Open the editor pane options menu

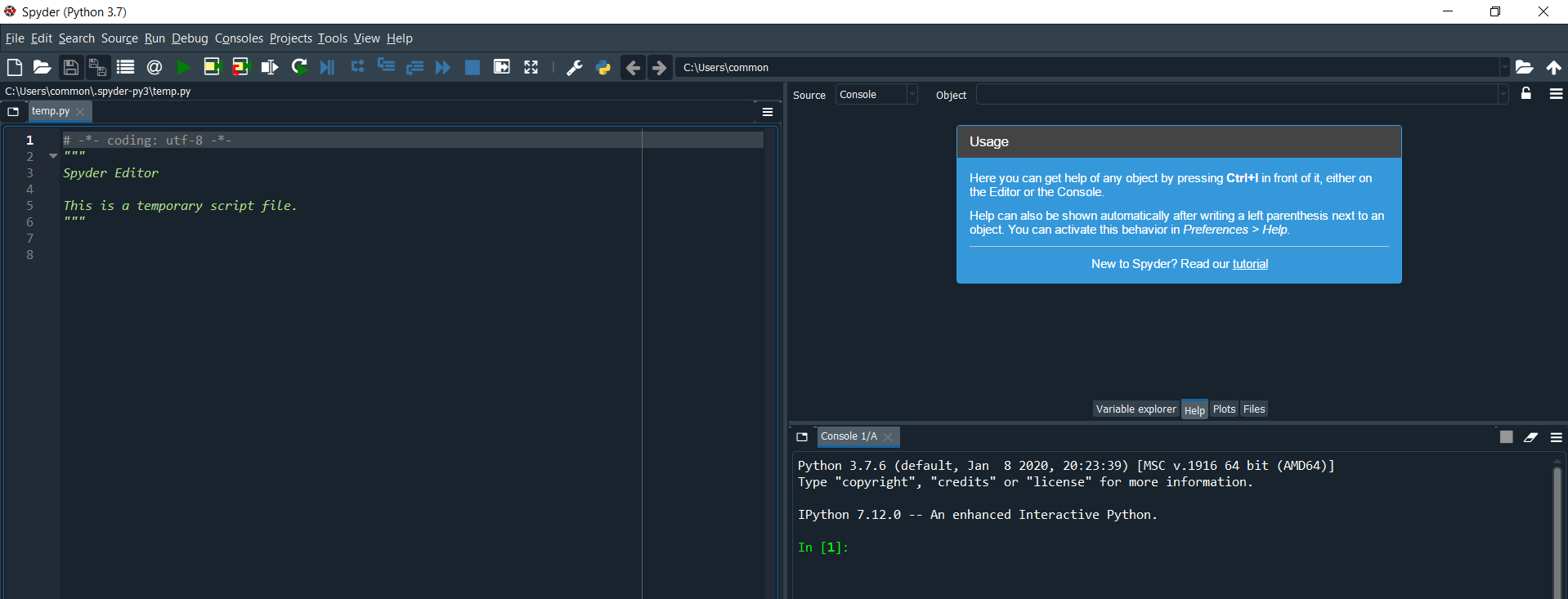click(x=768, y=112)
